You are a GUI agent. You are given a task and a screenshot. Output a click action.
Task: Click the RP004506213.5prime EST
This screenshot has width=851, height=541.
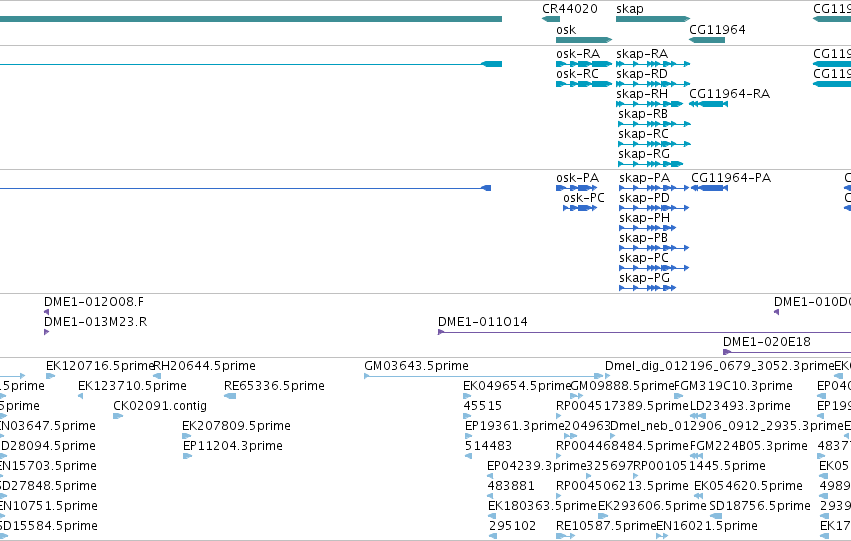pos(560,496)
